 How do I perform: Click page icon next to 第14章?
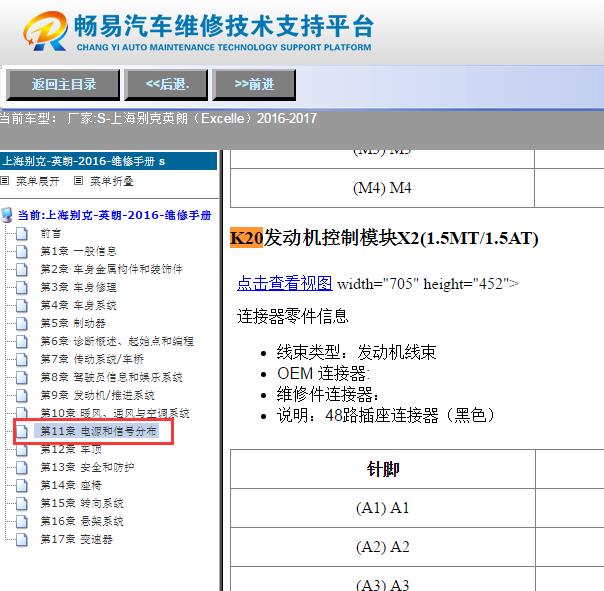[x=22, y=485]
